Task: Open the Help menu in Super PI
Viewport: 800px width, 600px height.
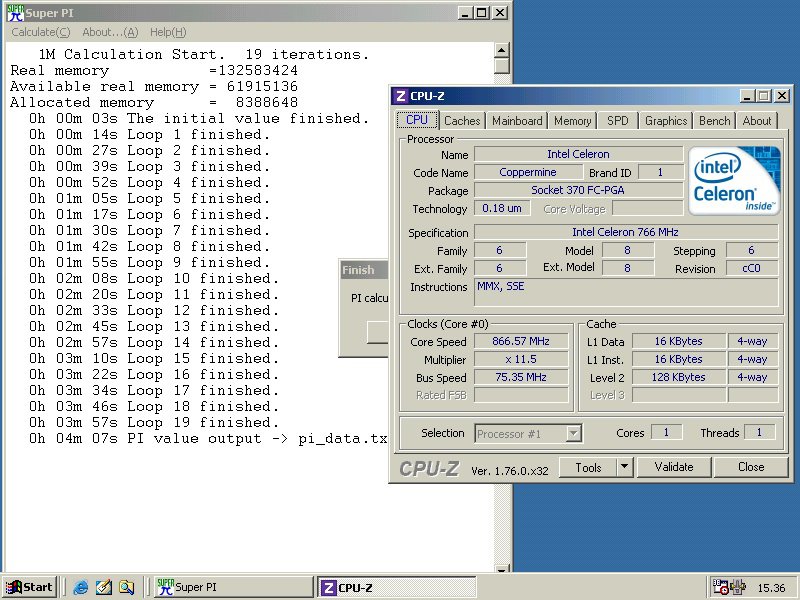Action: pyautogui.click(x=167, y=33)
